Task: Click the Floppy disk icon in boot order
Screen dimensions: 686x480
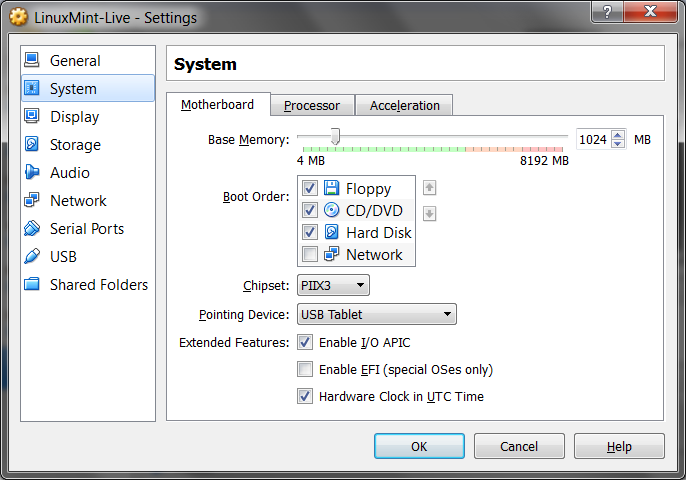Action: tap(332, 188)
